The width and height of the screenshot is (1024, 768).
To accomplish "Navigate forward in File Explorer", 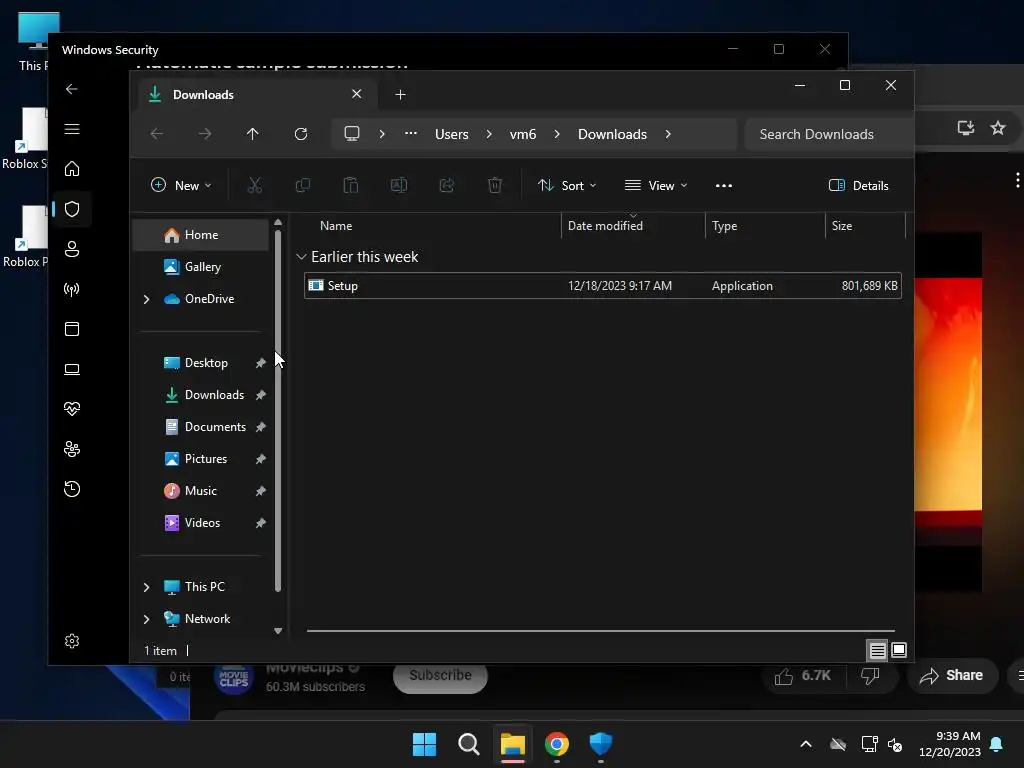I will pyautogui.click(x=204, y=134).
